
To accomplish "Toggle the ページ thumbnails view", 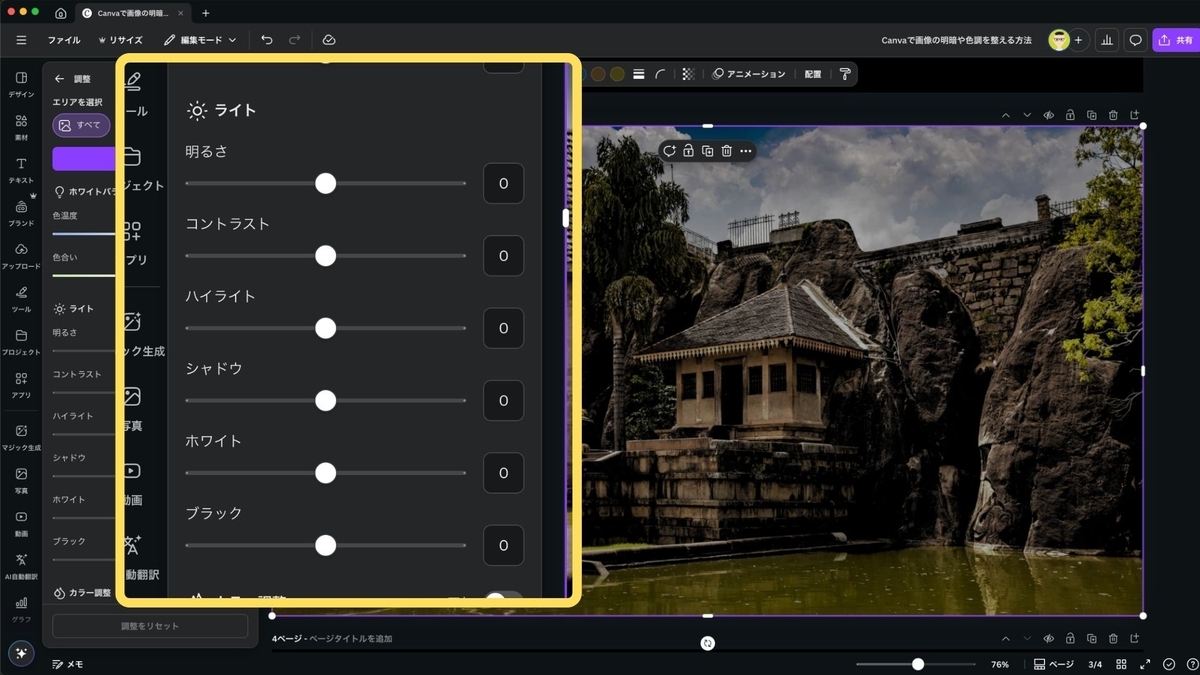I will (x=1053, y=664).
